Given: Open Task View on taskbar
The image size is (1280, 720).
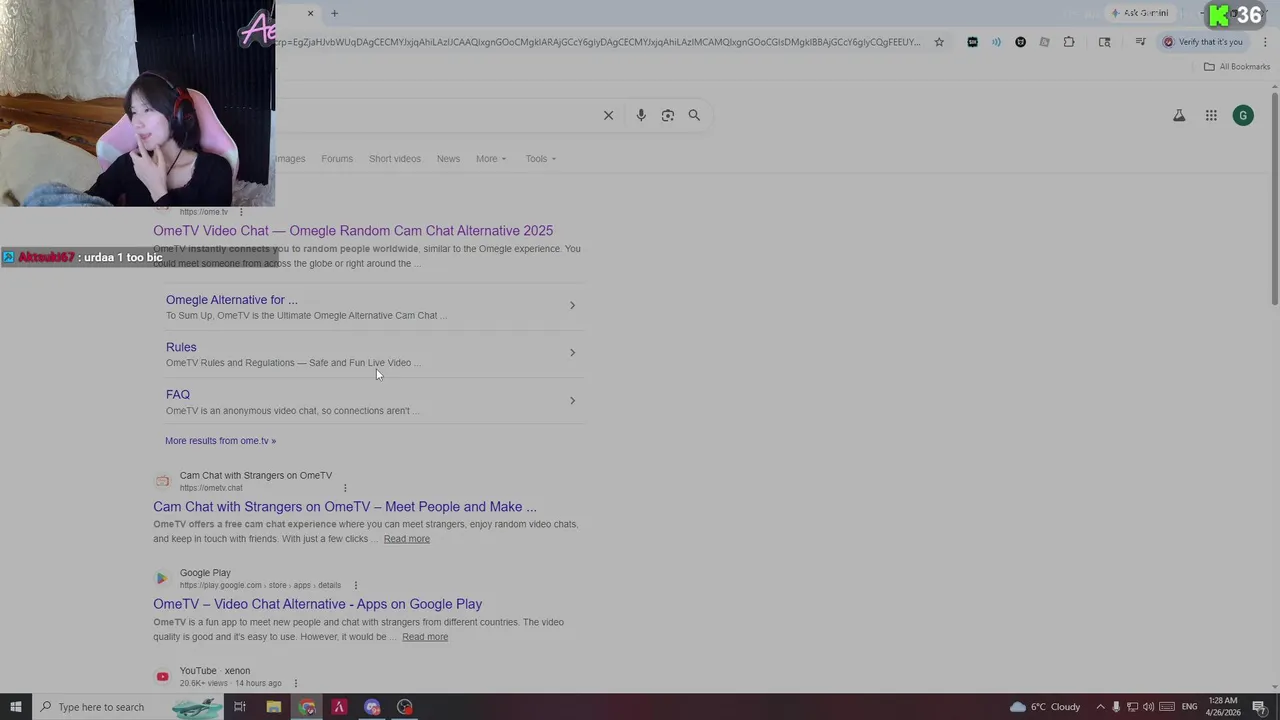Looking at the screenshot, I should click(x=240, y=707).
